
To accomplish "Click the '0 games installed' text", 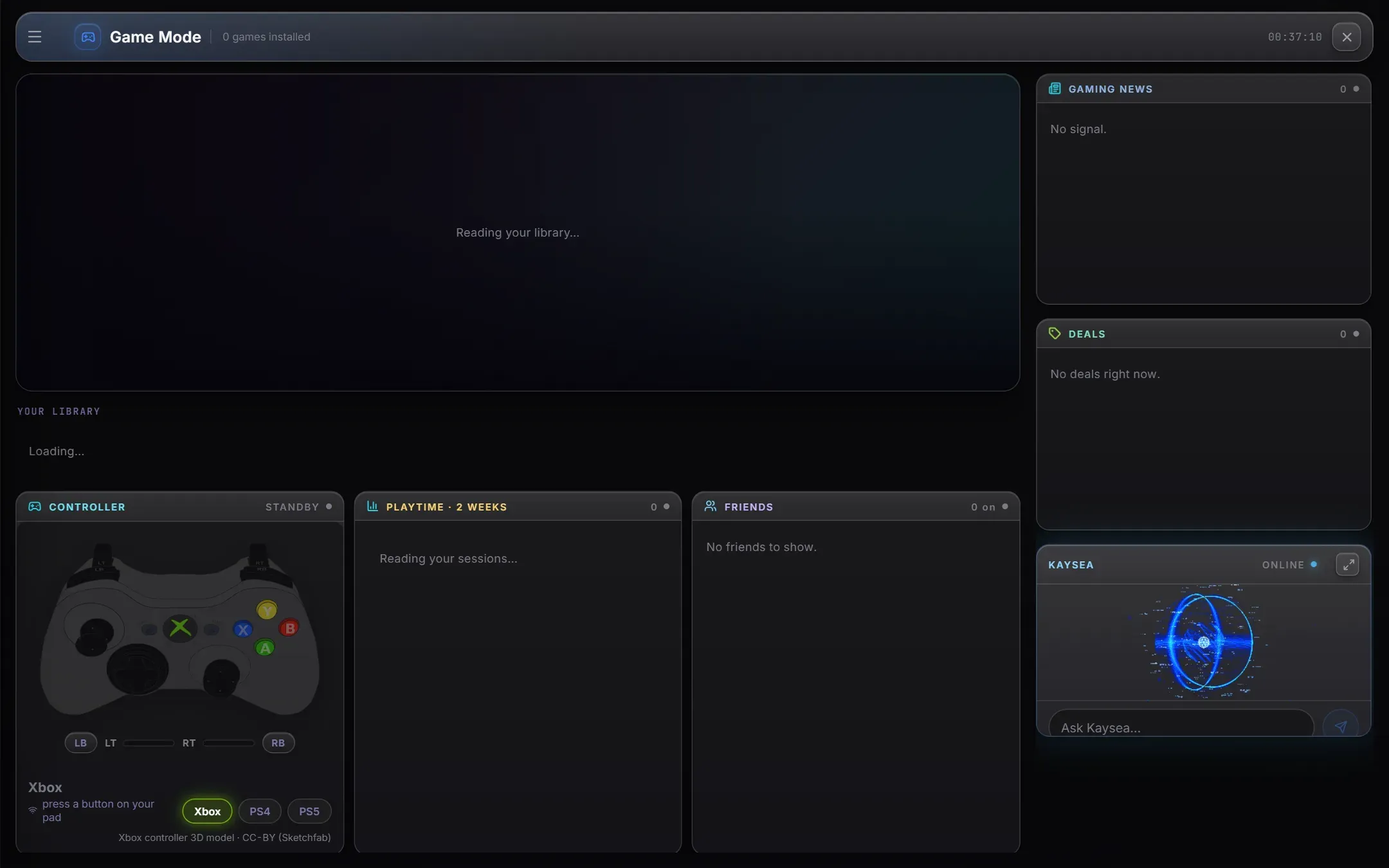I will pos(266,37).
